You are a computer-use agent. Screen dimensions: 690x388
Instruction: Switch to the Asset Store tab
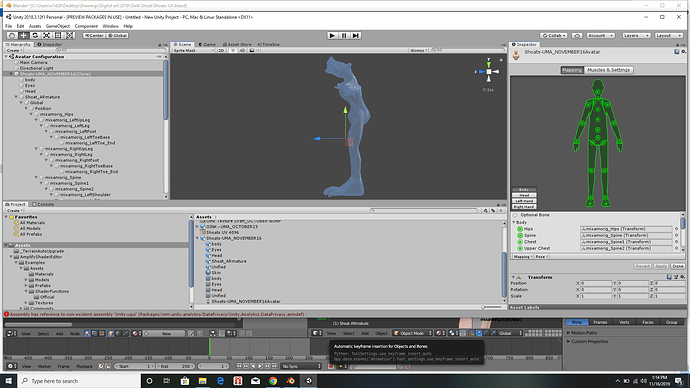click(x=237, y=44)
